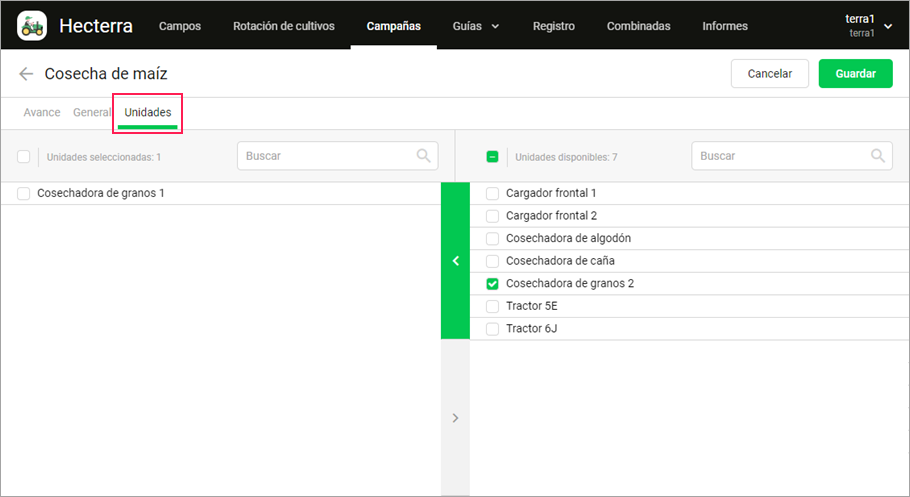Select Cosechadora de granos 1 checkbox
Image resolution: width=910 pixels, height=497 pixels.
[23, 193]
